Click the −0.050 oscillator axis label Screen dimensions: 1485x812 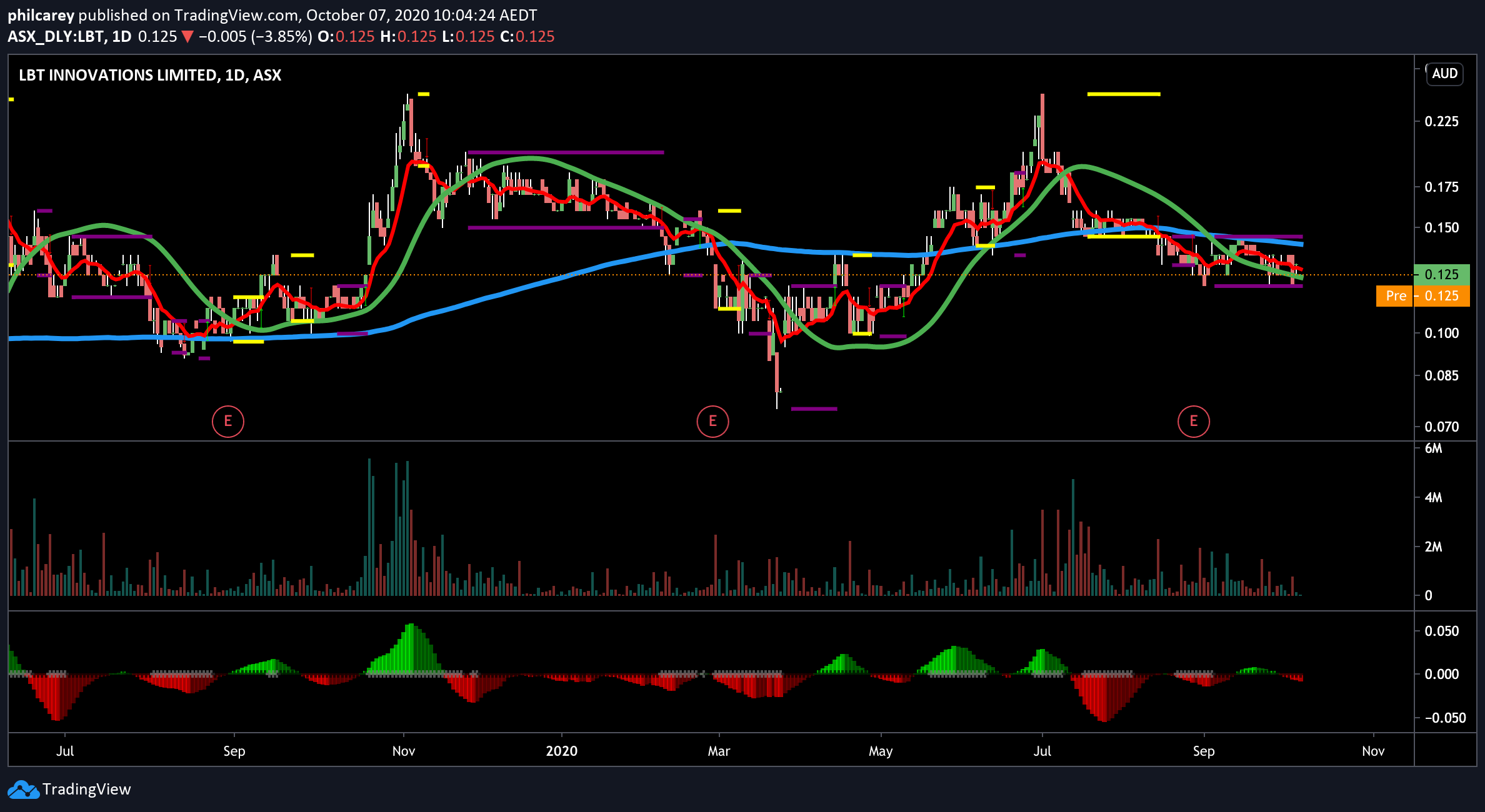point(1445,718)
